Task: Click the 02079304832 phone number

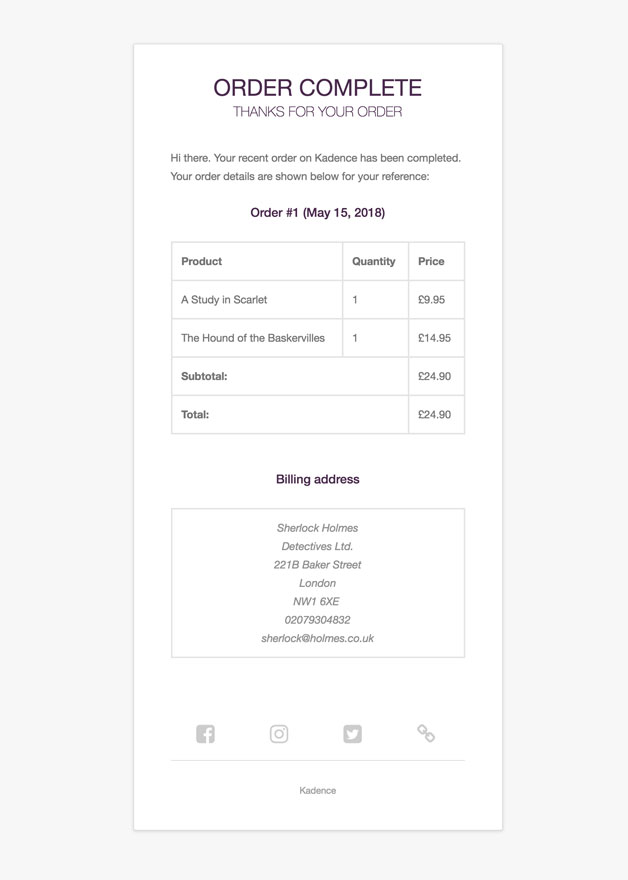Action: tap(318, 620)
